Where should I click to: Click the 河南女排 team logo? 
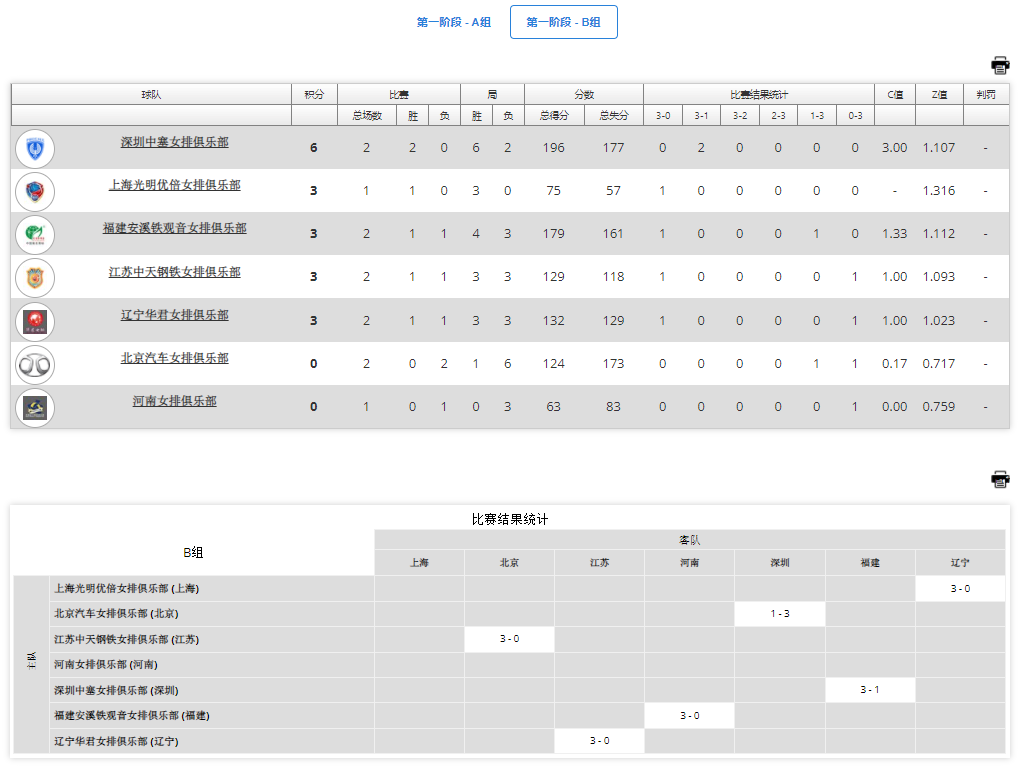(x=35, y=407)
